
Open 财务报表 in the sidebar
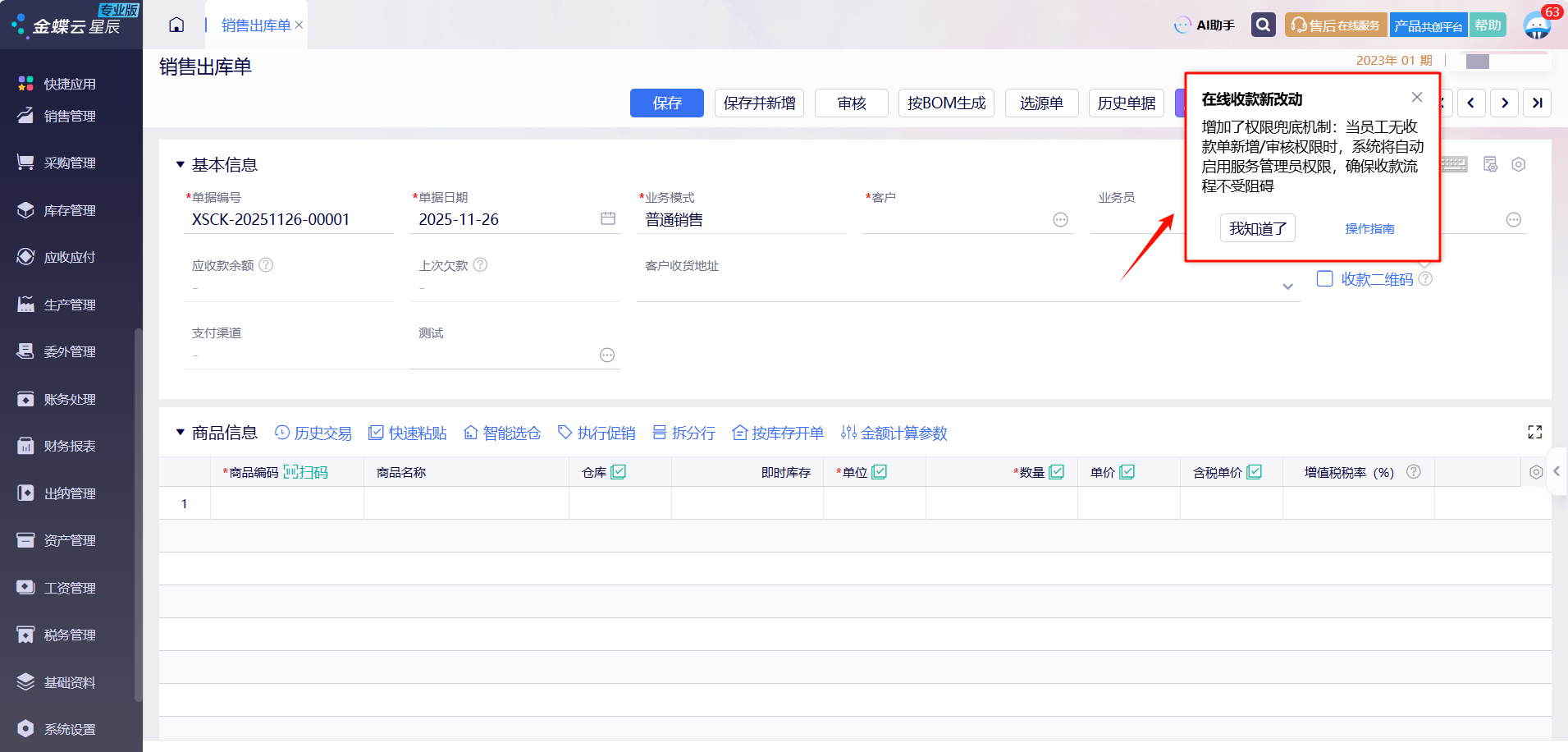pyautogui.click(x=71, y=446)
